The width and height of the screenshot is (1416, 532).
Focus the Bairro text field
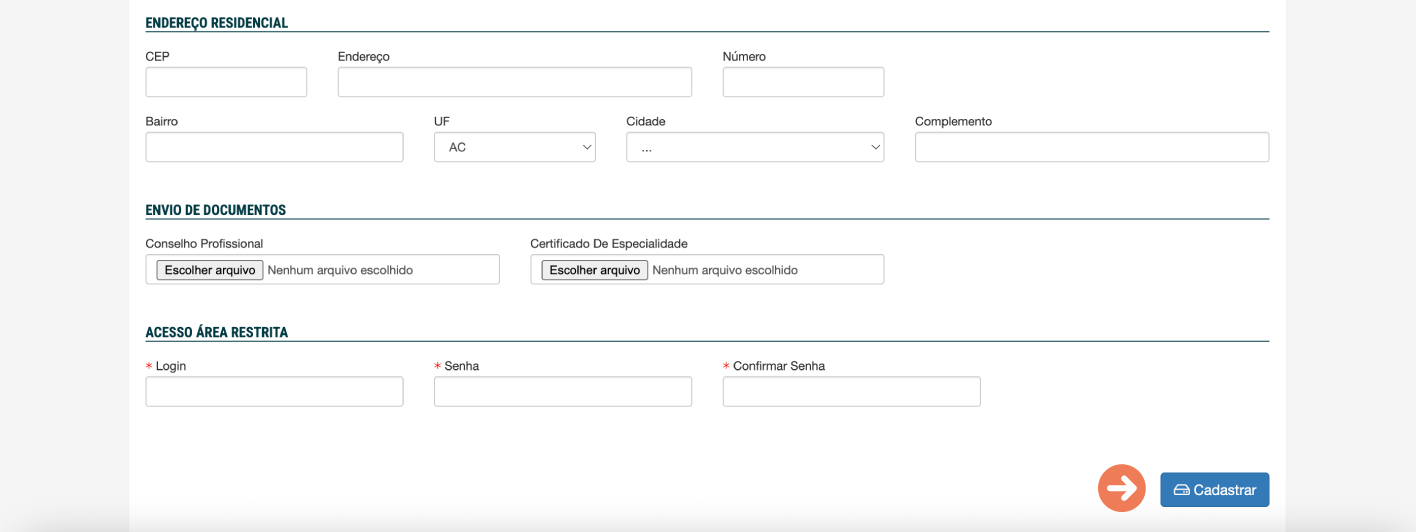274,147
